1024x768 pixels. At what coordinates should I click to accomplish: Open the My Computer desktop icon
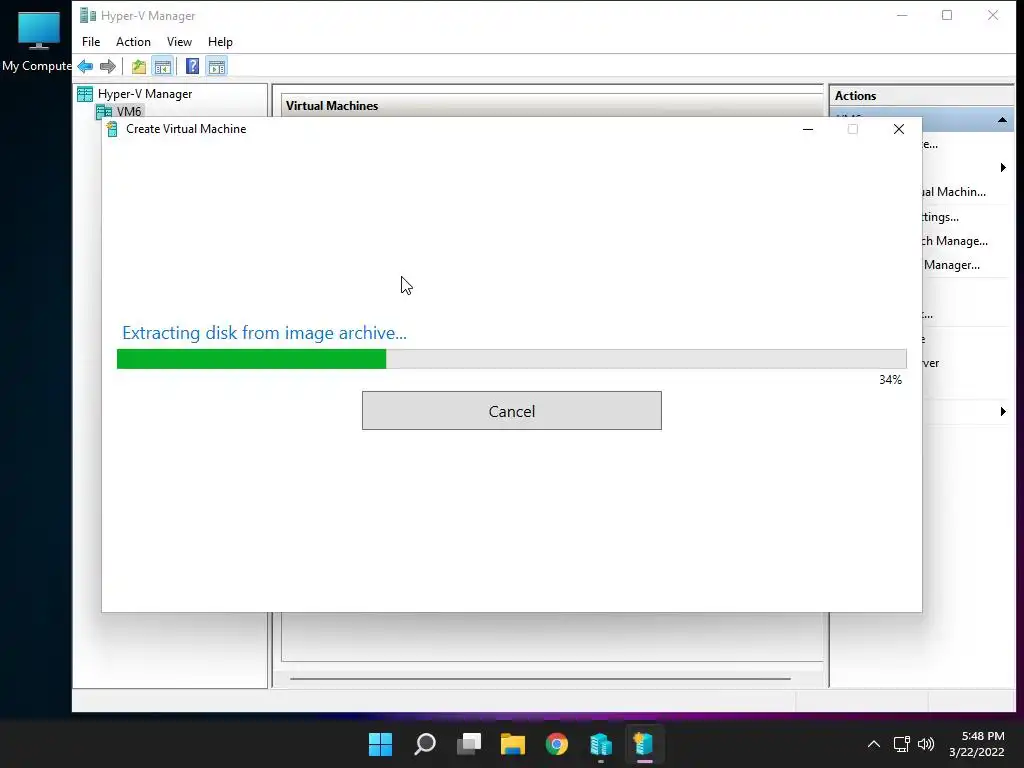tap(37, 40)
